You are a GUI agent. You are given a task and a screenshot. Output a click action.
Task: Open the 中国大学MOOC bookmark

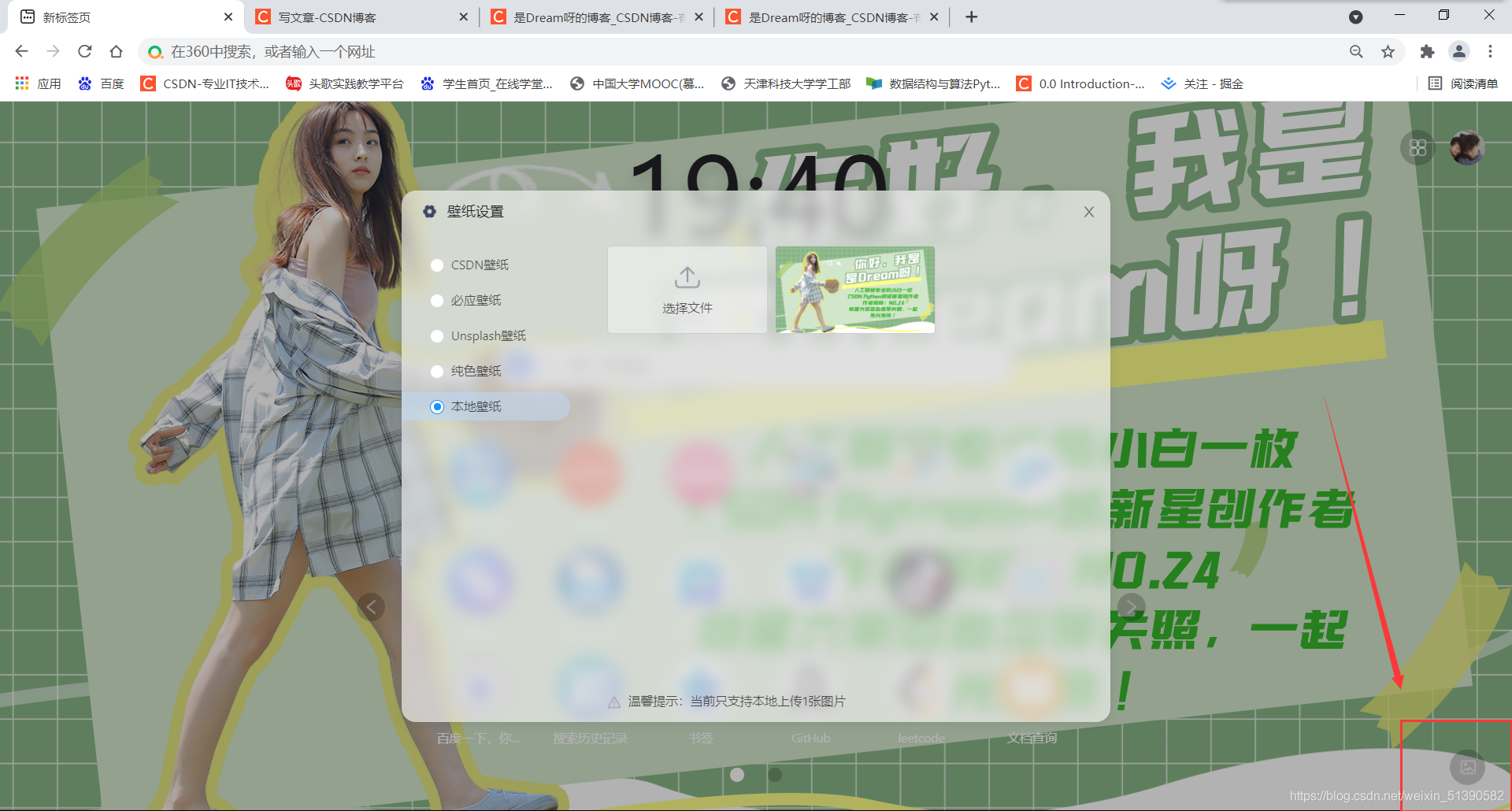637,83
